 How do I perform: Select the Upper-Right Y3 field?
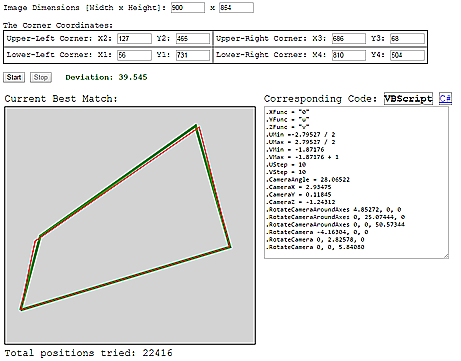click(407, 38)
